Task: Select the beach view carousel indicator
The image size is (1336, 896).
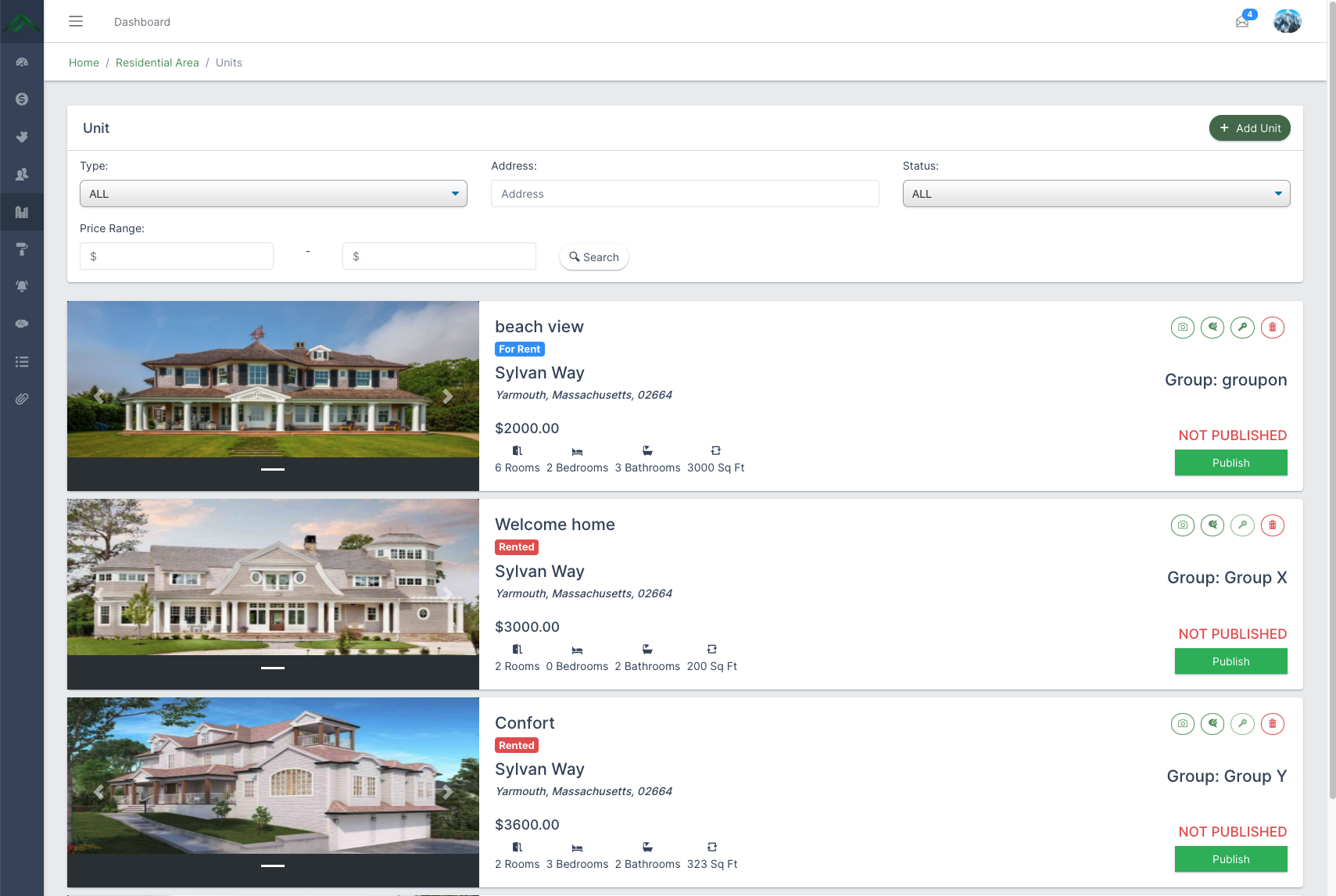Action: [x=273, y=469]
